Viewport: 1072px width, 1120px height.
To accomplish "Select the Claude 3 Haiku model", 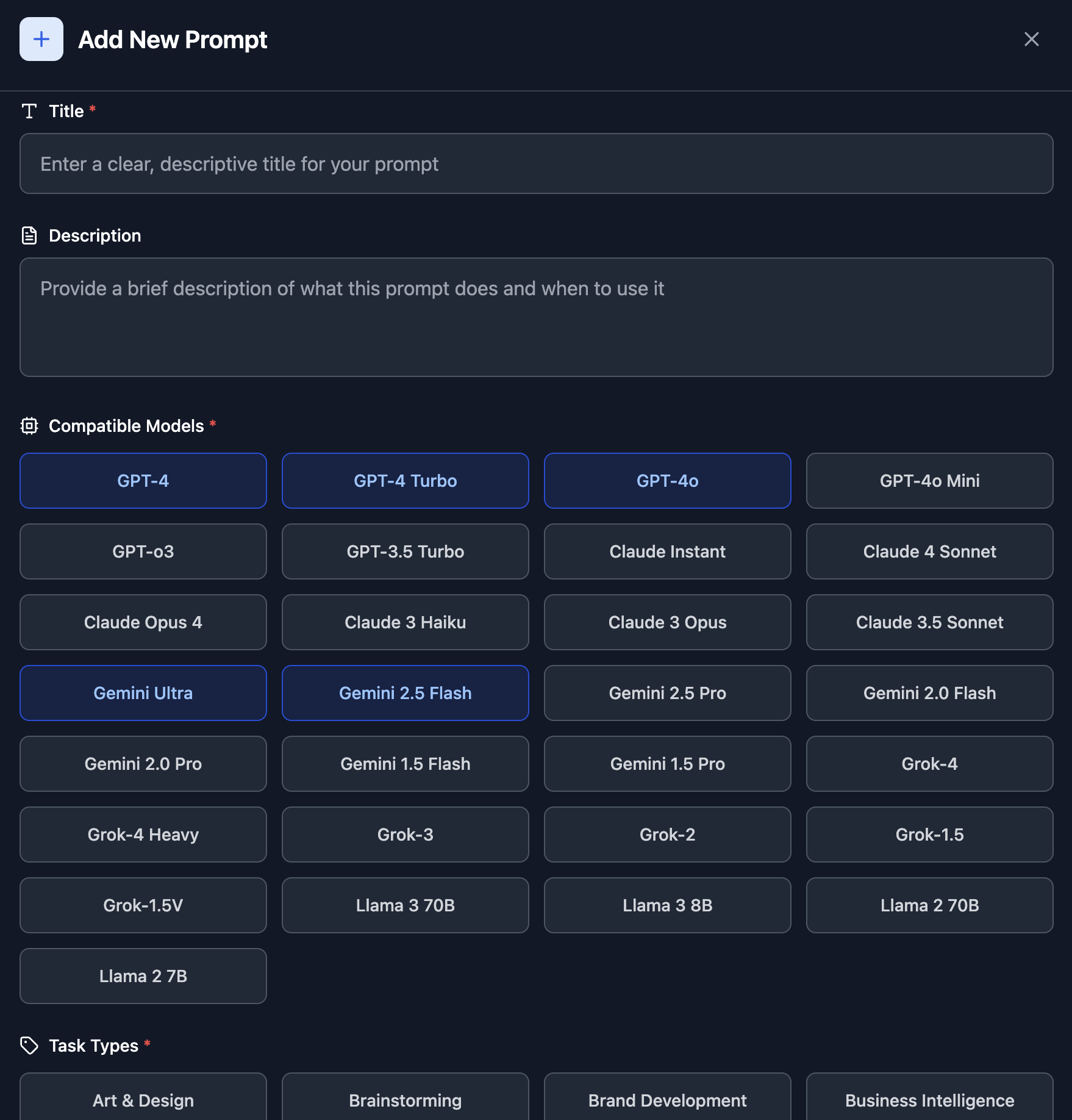I will [x=406, y=622].
